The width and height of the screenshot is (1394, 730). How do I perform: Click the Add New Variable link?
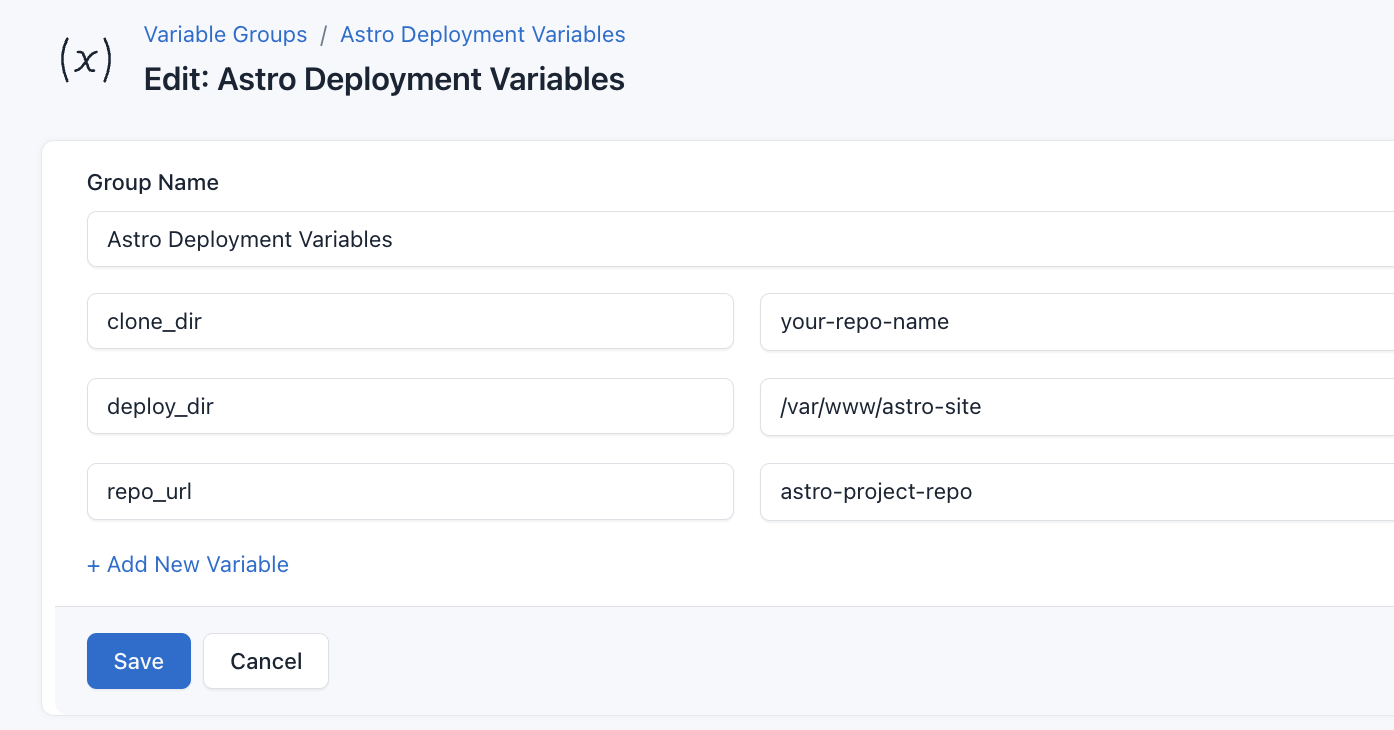point(188,564)
